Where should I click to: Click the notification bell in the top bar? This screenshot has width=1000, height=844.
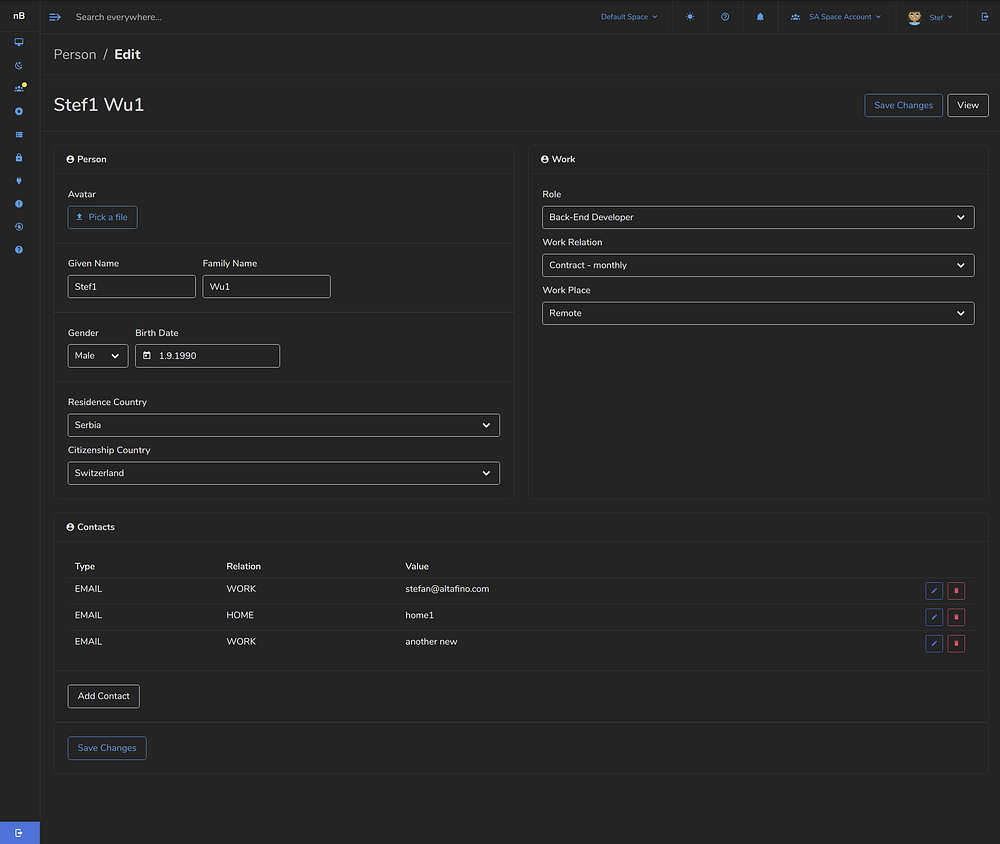pyautogui.click(x=760, y=17)
